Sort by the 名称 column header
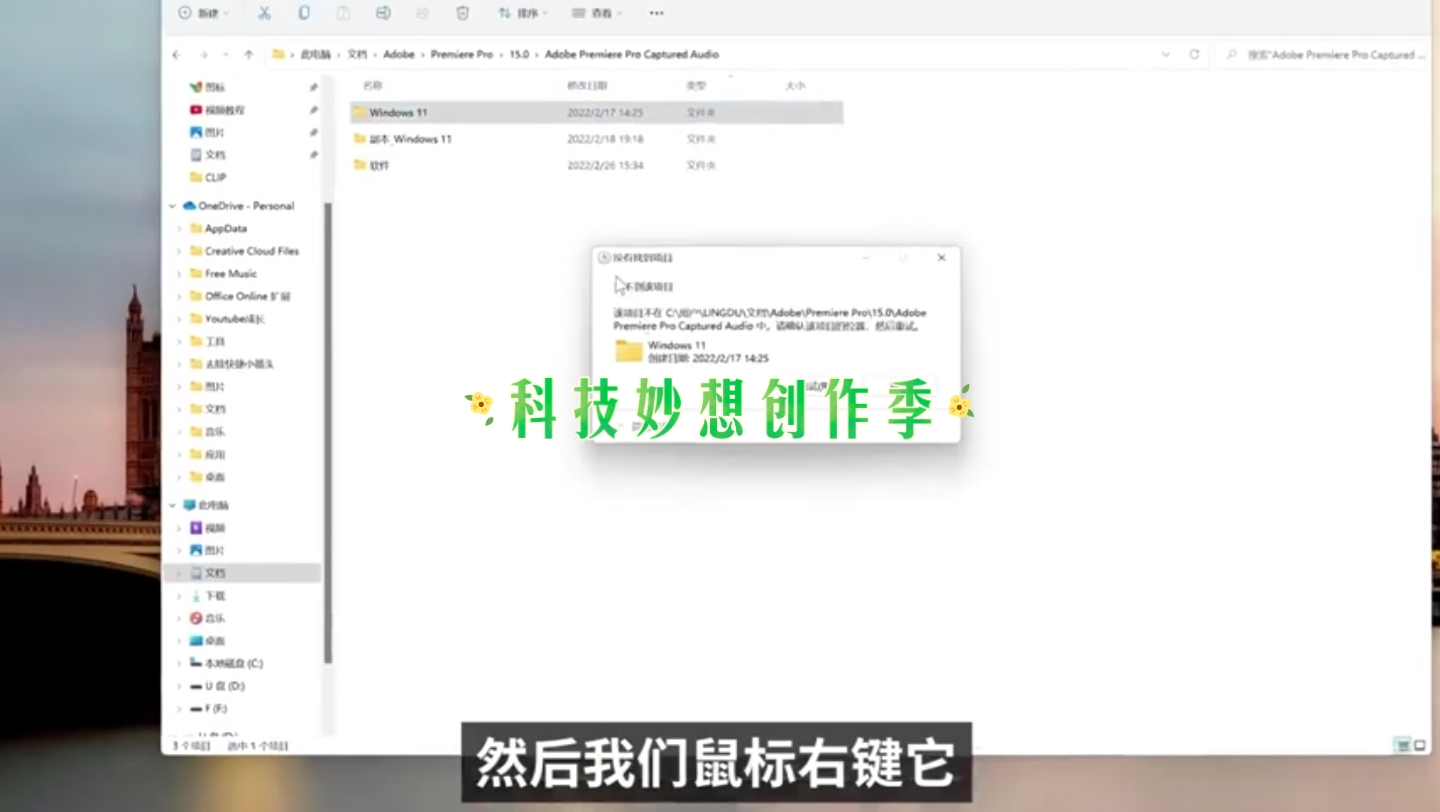 tap(372, 86)
